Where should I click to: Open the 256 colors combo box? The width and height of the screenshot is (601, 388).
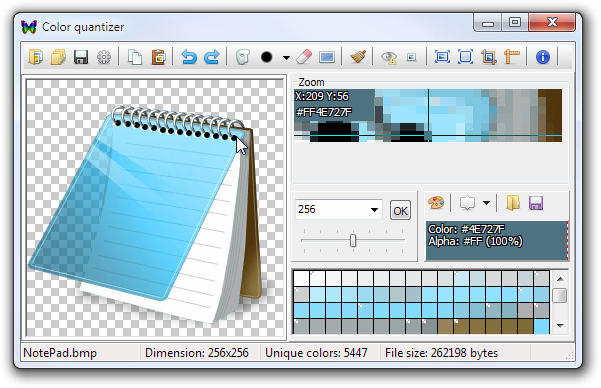(x=339, y=209)
